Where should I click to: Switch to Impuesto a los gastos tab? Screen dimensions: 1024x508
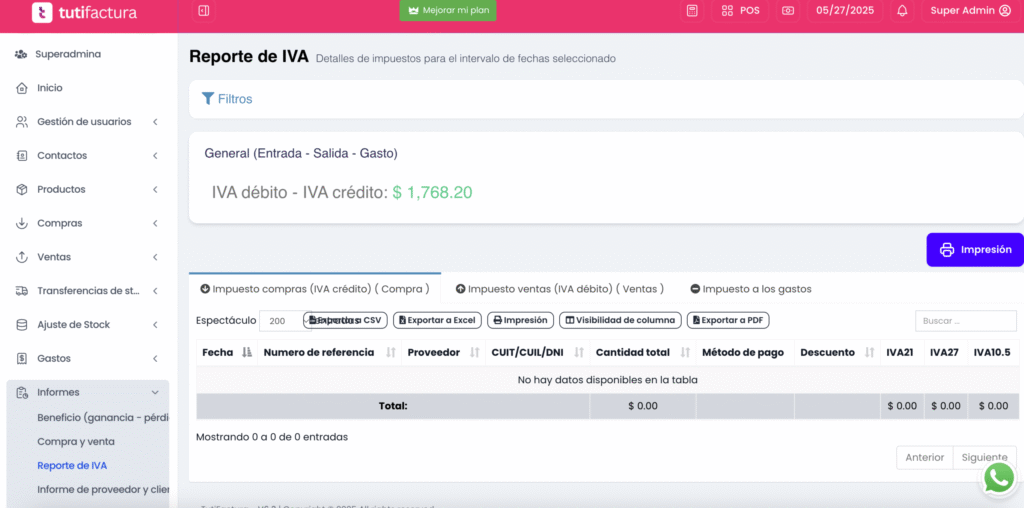750,289
